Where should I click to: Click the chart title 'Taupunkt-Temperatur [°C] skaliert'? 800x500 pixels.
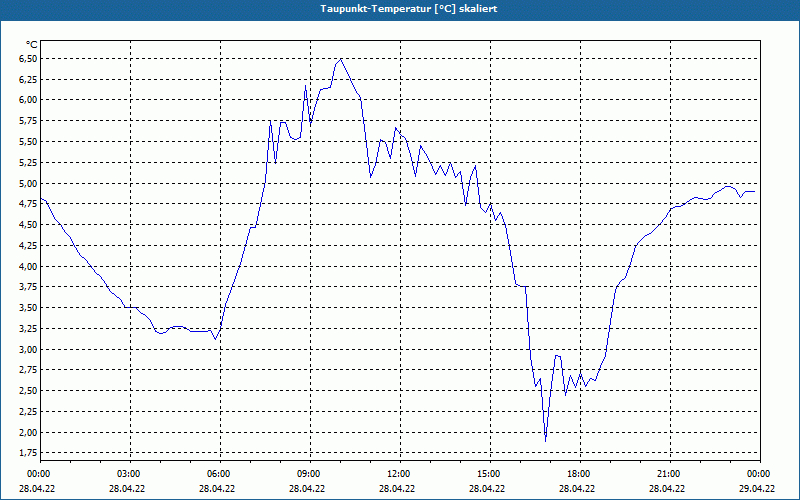point(409,9)
